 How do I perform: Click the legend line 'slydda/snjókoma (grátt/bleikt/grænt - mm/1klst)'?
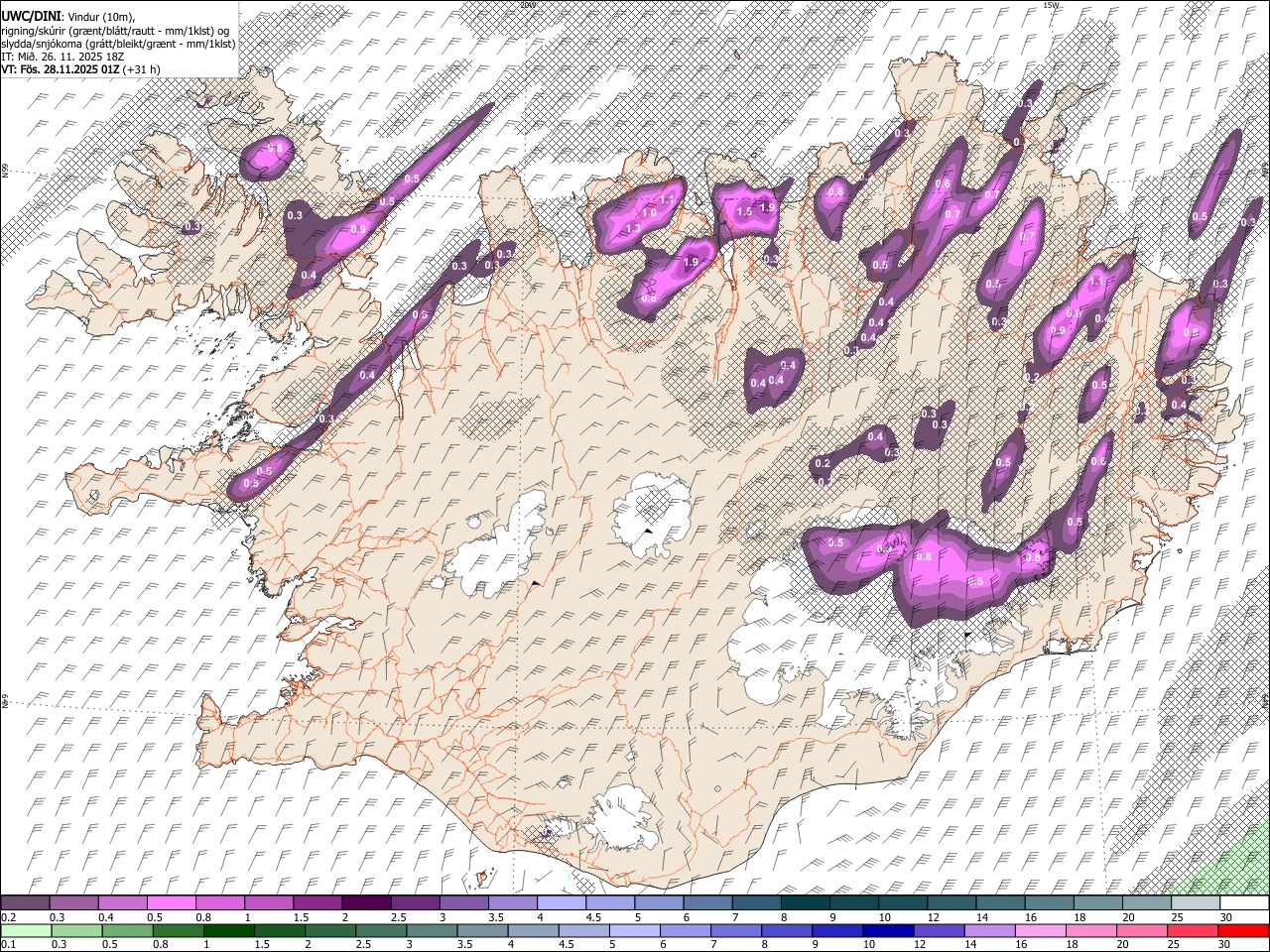click(x=118, y=44)
